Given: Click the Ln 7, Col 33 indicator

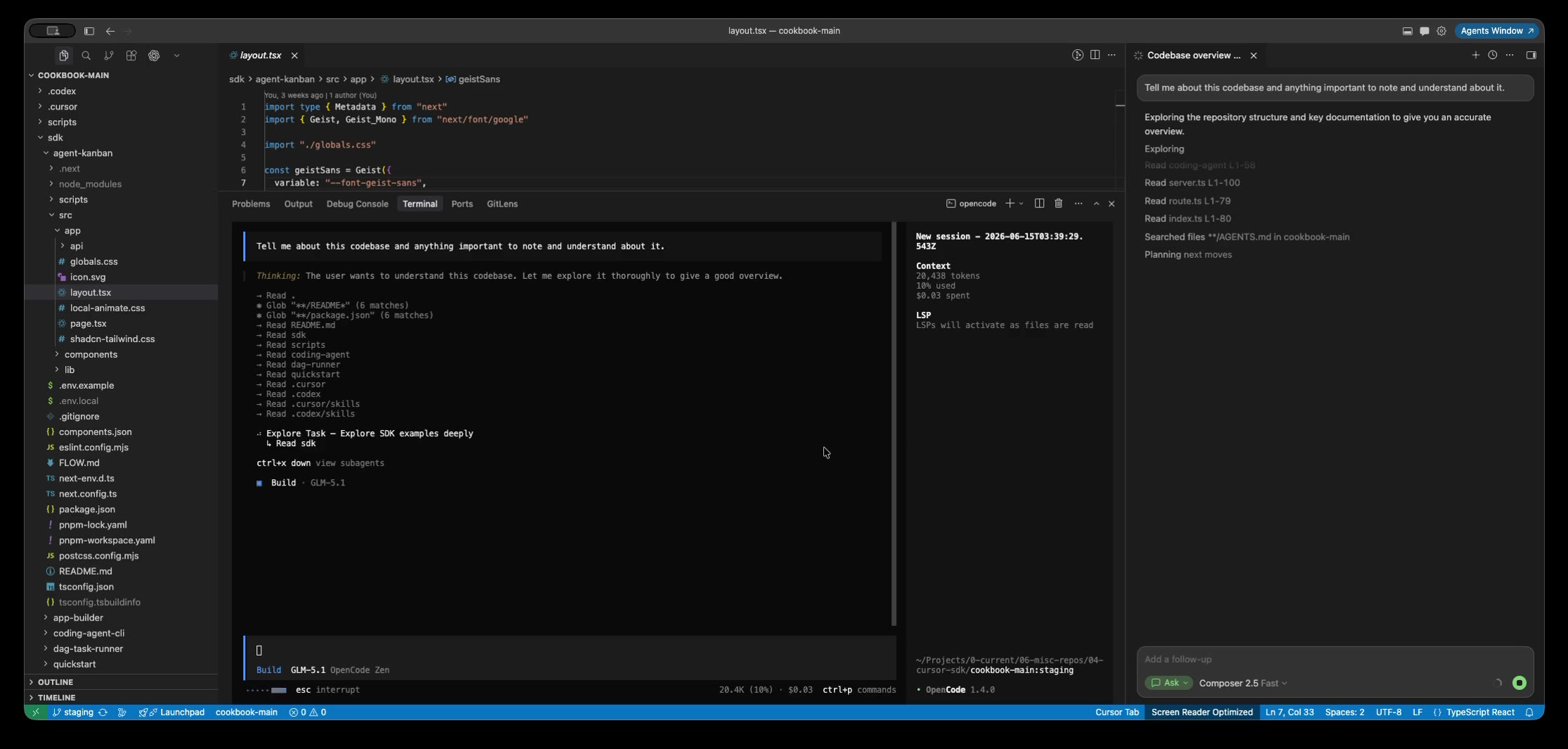Looking at the screenshot, I should 1289,712.
